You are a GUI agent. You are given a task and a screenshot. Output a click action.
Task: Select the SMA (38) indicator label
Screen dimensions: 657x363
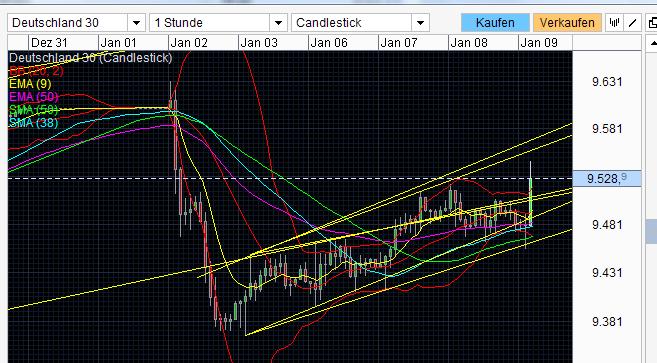[34, 123]
